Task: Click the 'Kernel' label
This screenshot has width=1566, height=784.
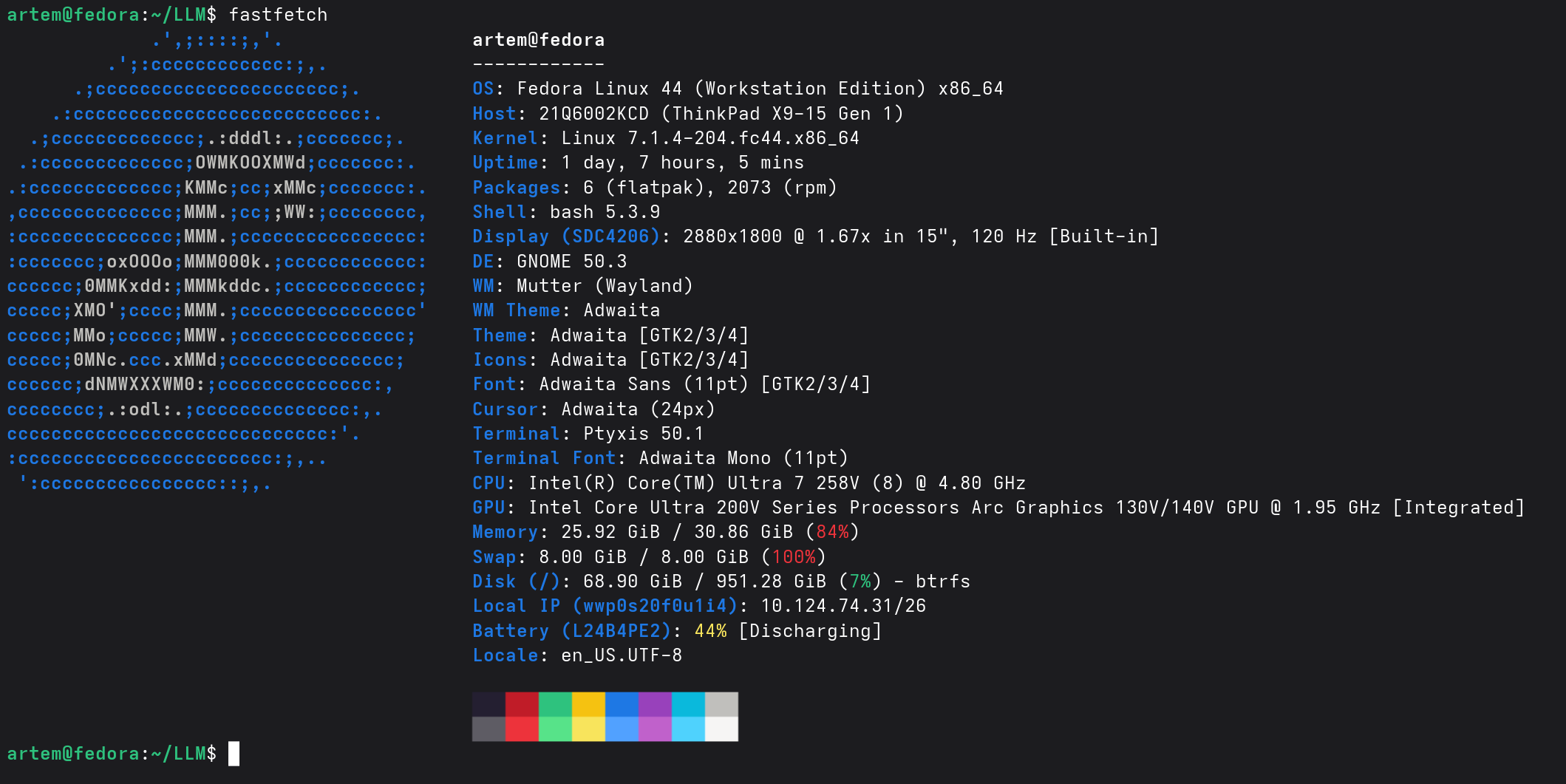Action: pyautogui.click(x=505, y=138)
